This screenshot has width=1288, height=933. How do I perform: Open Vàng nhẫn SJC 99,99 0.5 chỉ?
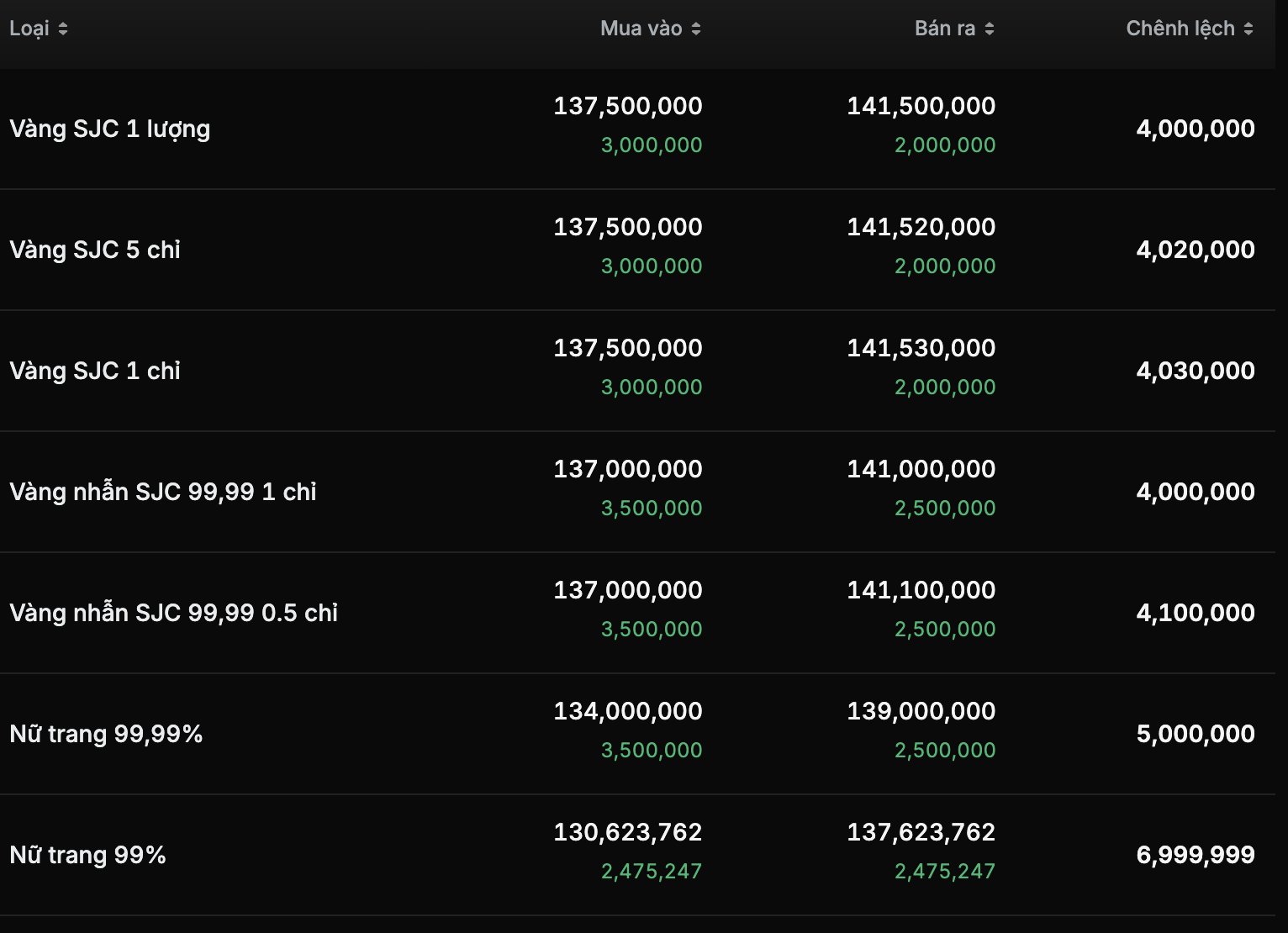click(x=173, y=613)
